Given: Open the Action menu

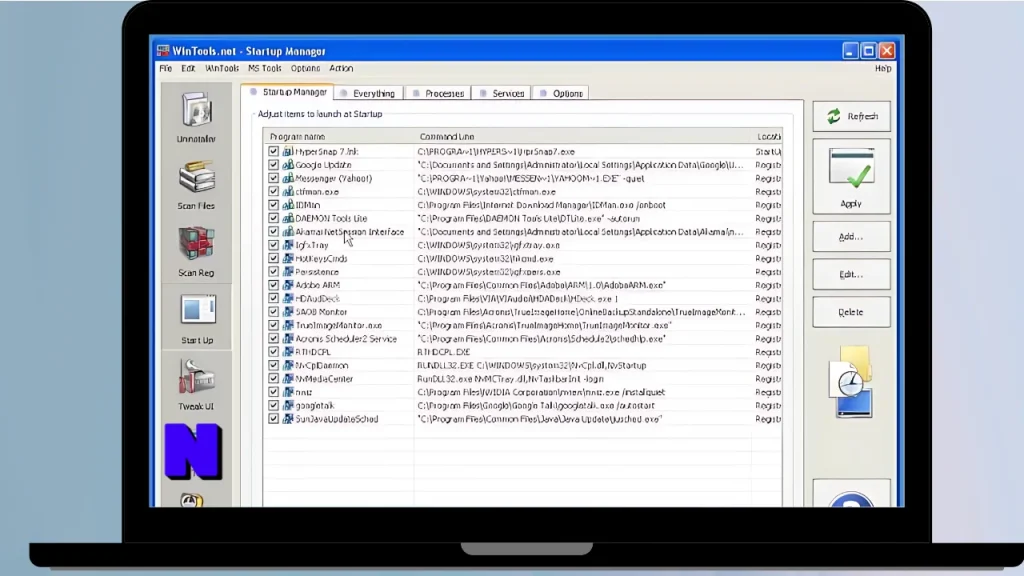Looking at the screenshot, I should coord(341,68).
